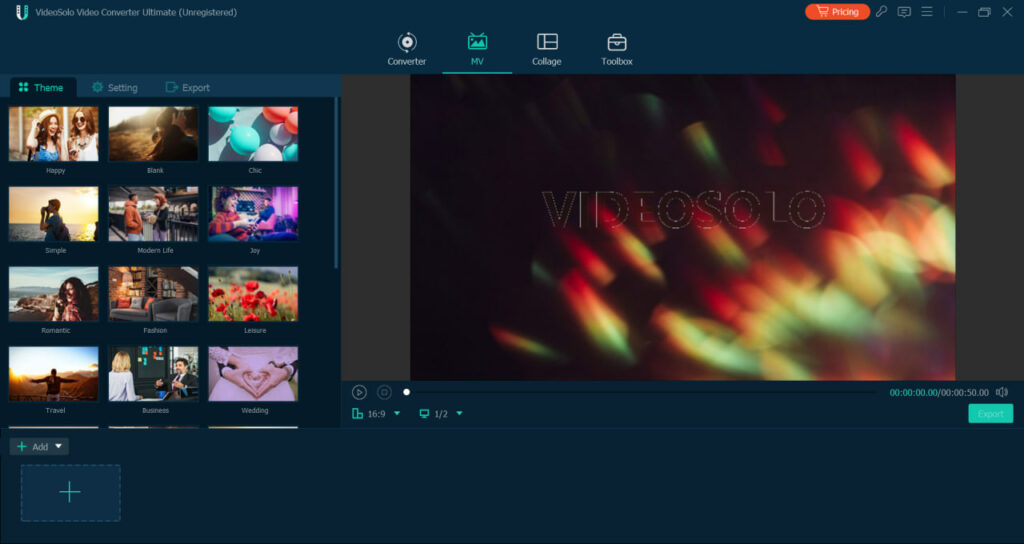Image resolution: width=1024 pixels, height=544 pixels.
Task: Choose the Romantic theme thumbnail
Action: [x=54, y=294]
